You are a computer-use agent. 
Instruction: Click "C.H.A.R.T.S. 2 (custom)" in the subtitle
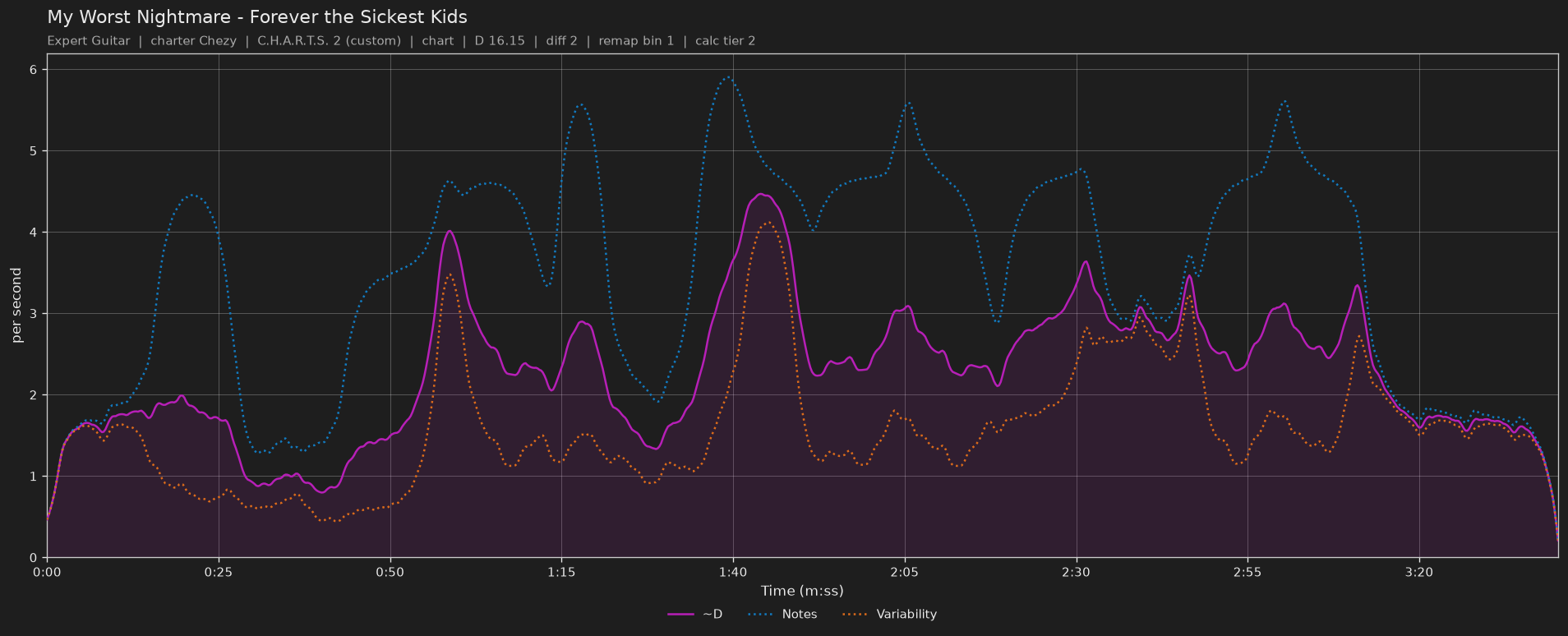(330, 41)
